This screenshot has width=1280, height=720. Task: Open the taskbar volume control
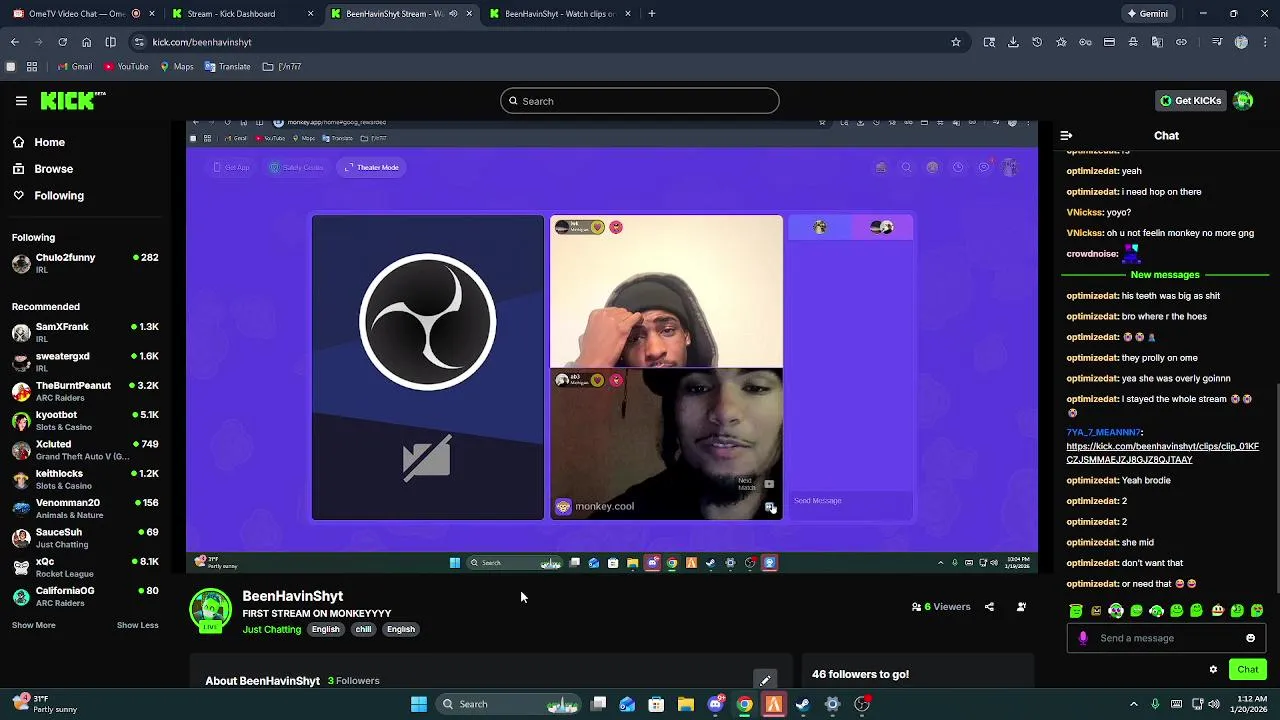[x=1214, y=704]
